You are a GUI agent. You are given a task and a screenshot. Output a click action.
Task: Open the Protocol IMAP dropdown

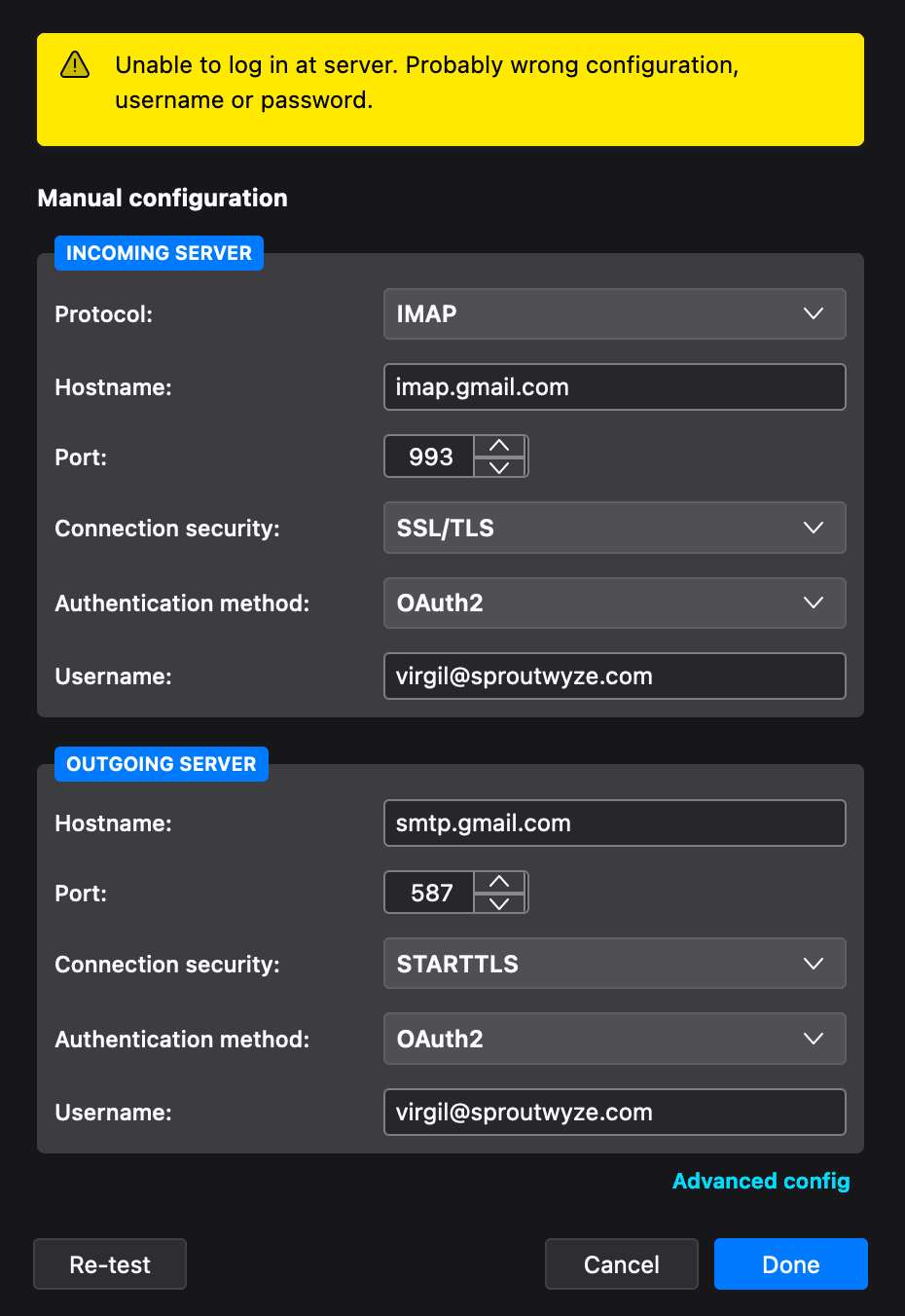click(x=614, y=314)
